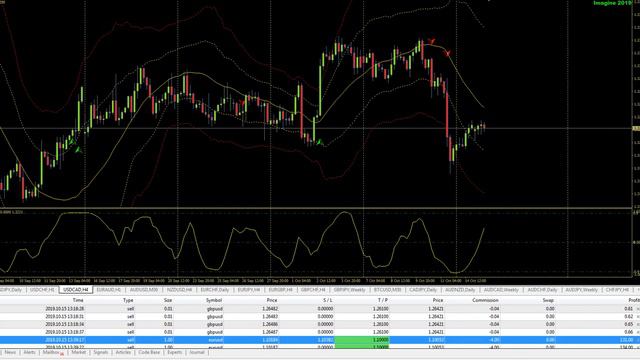This screenshot has width=640, height=360.
Task: Click the profit value 0.61
Action: click(x=629, y=309)
